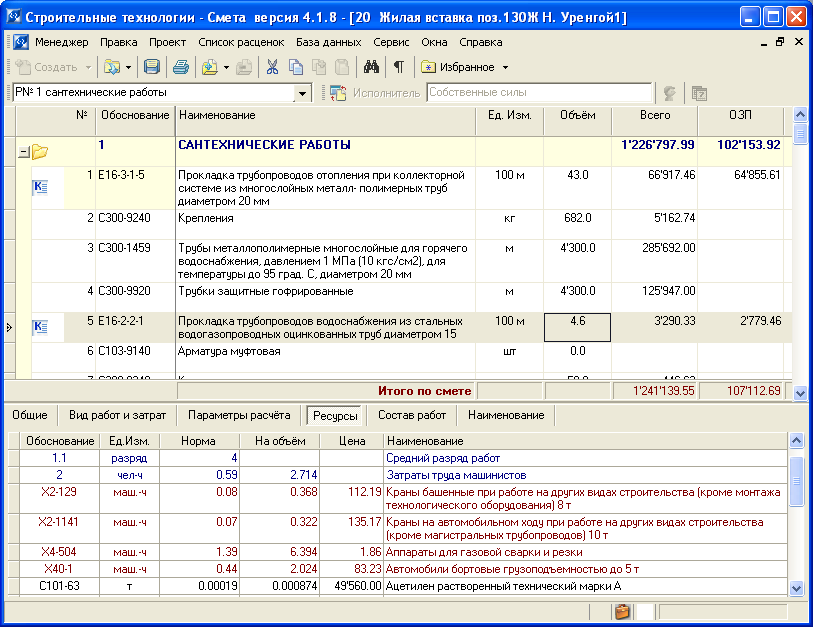Collapse the САНТЕХНИЧЕСКИЕ РАБОТЫ section
813x627 pixels.
(x=23, y=152)
